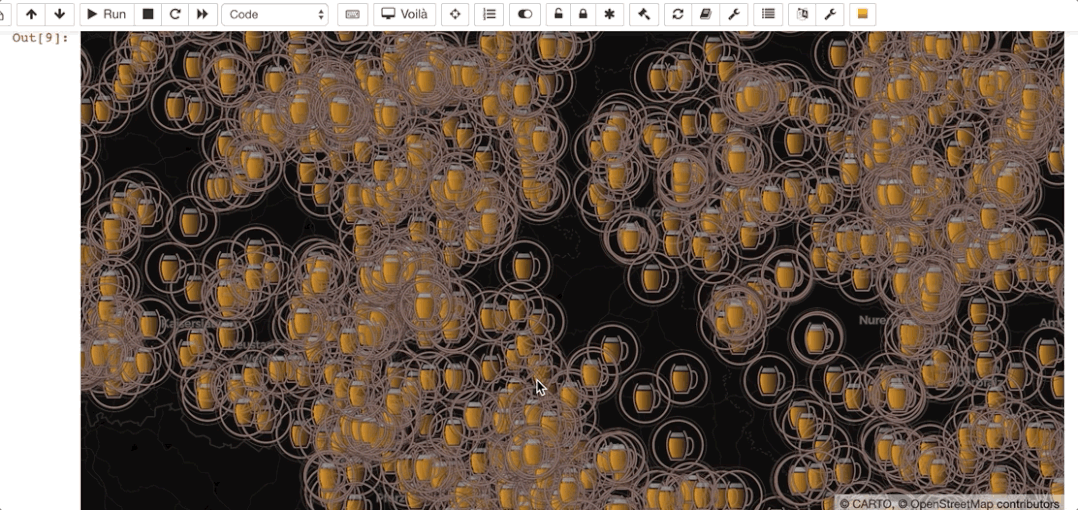Click the open padlock unlock icon

559,14
